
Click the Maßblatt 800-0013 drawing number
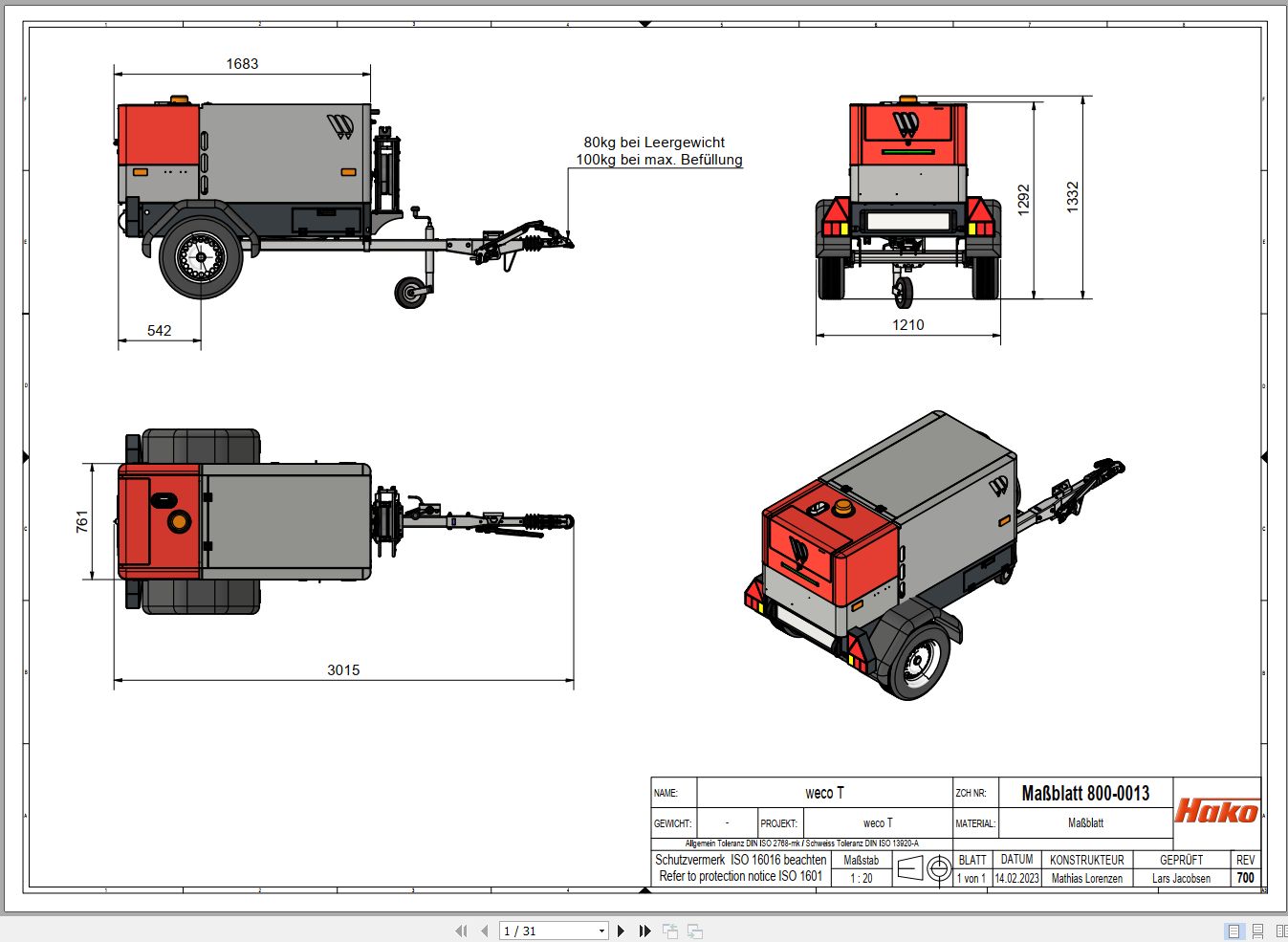(1084, 793)
